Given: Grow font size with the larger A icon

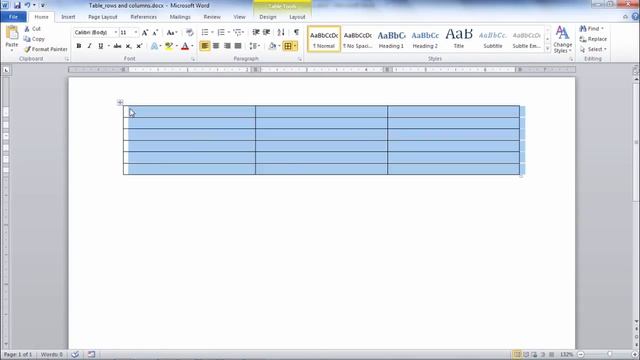Looking at the screenshot, I should coord(145,32).
